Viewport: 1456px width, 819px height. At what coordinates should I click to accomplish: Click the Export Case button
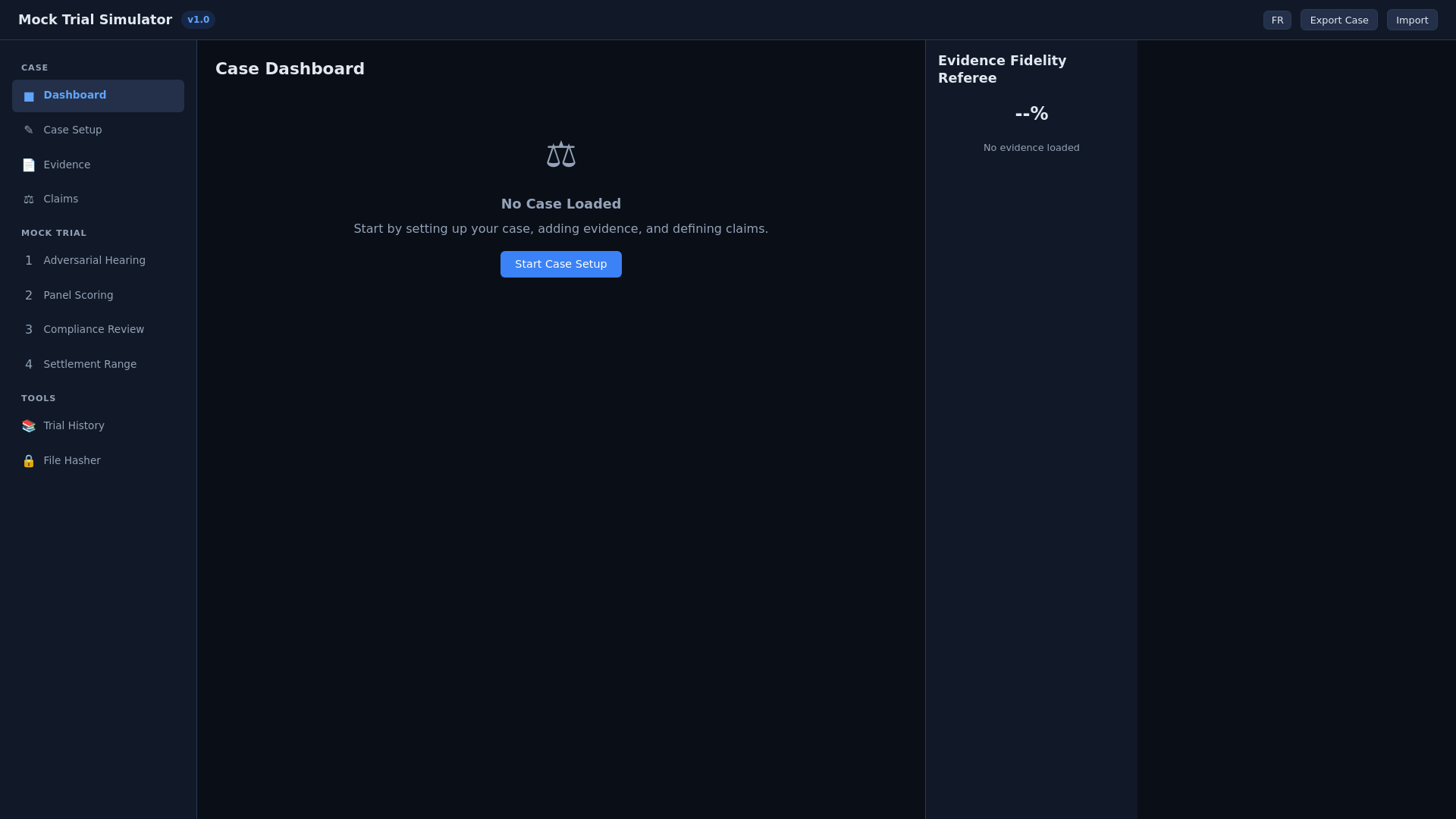click(1339, 20)
